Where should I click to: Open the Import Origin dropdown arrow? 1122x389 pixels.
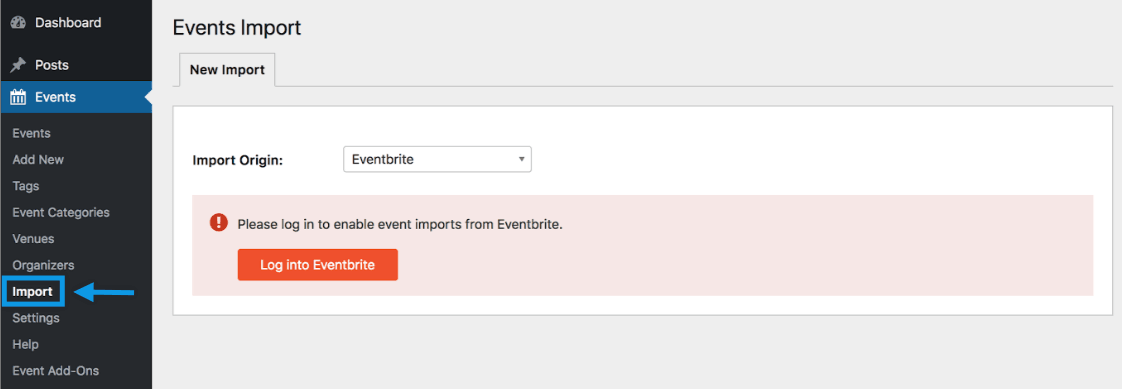(522, 159)
